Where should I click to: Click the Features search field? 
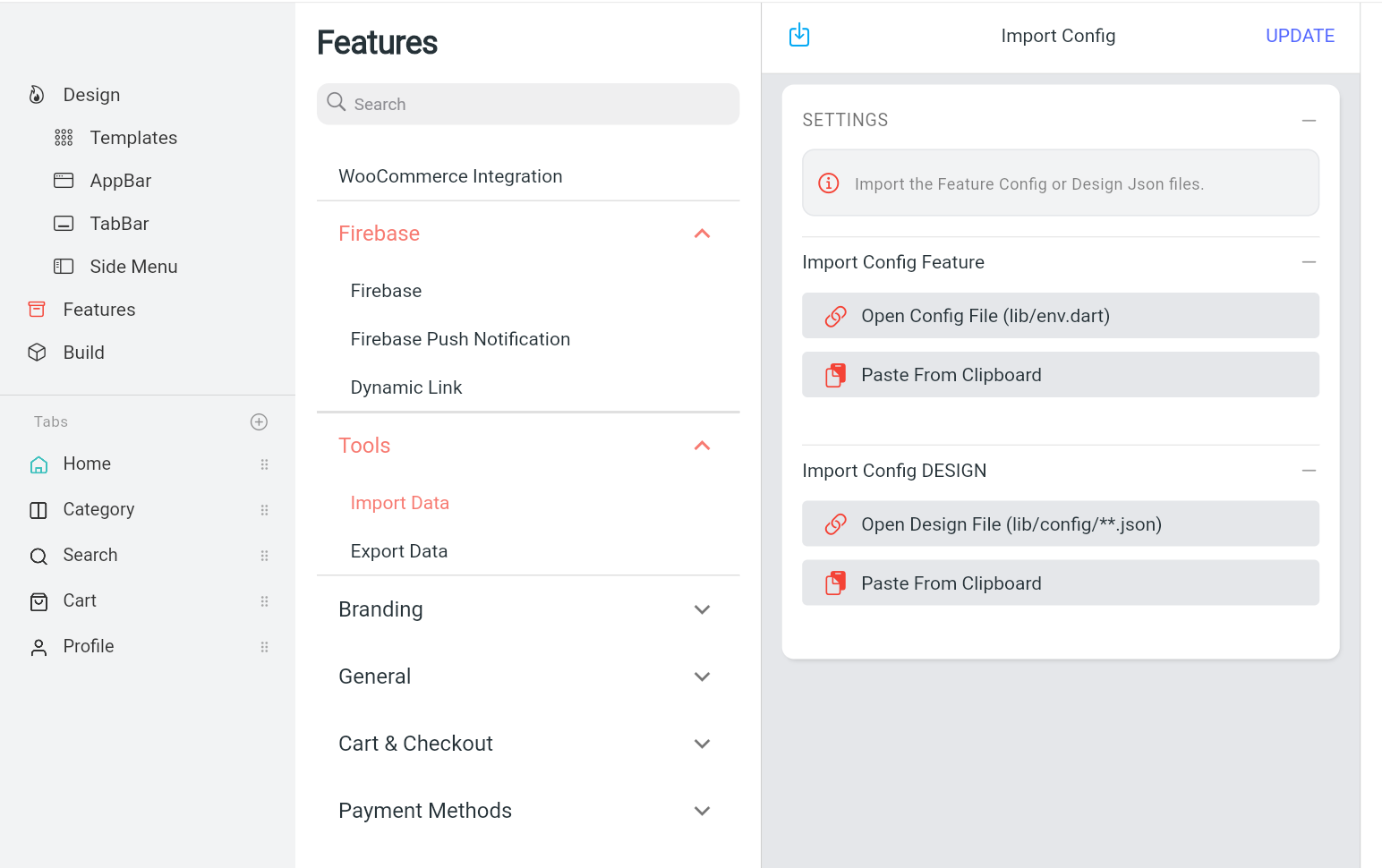528,104
